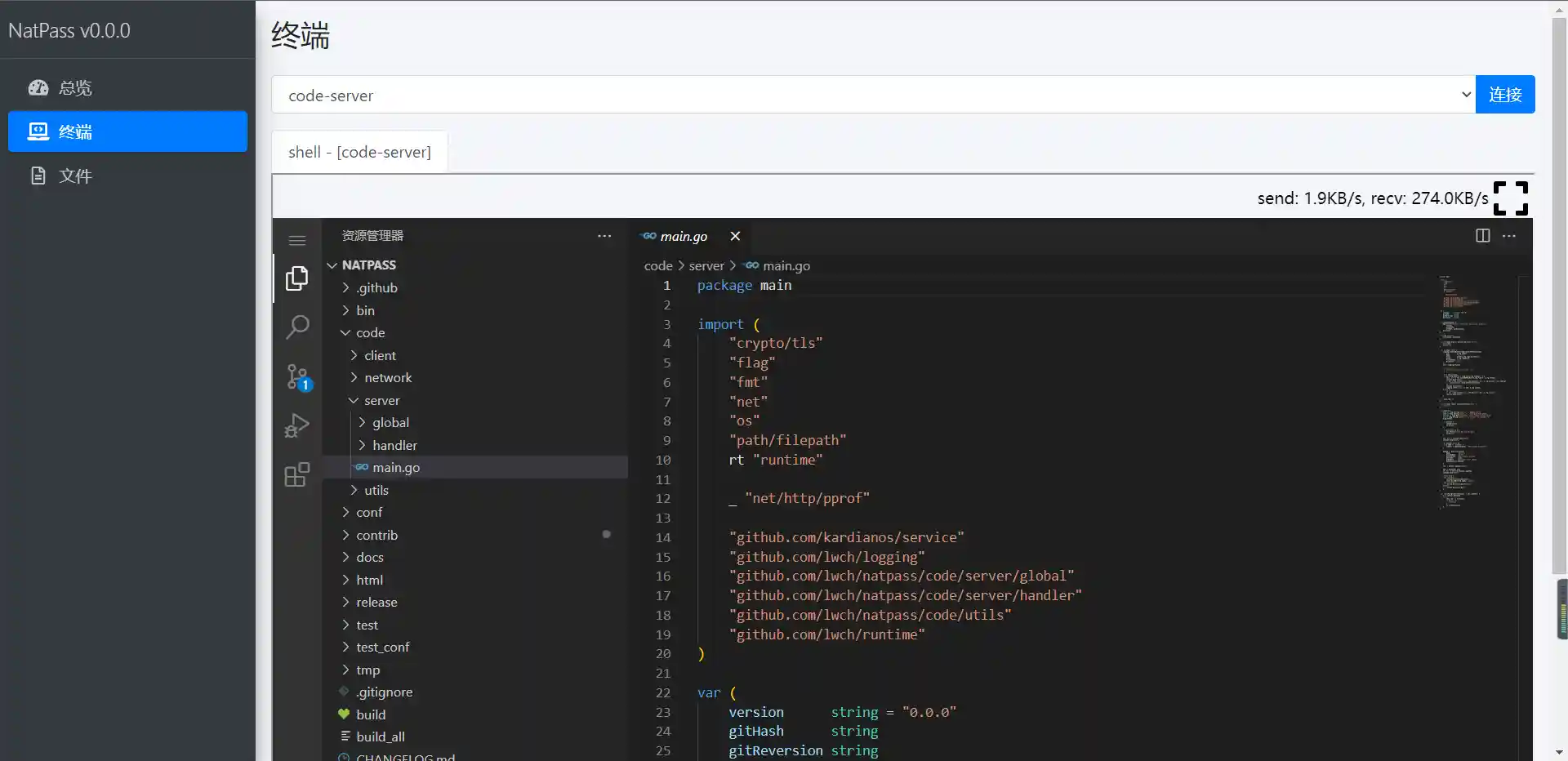Select the Search icon in VS Code sidebar
Image resolution: width=1568 pixels, height=761 pixels.
[297, 327]
